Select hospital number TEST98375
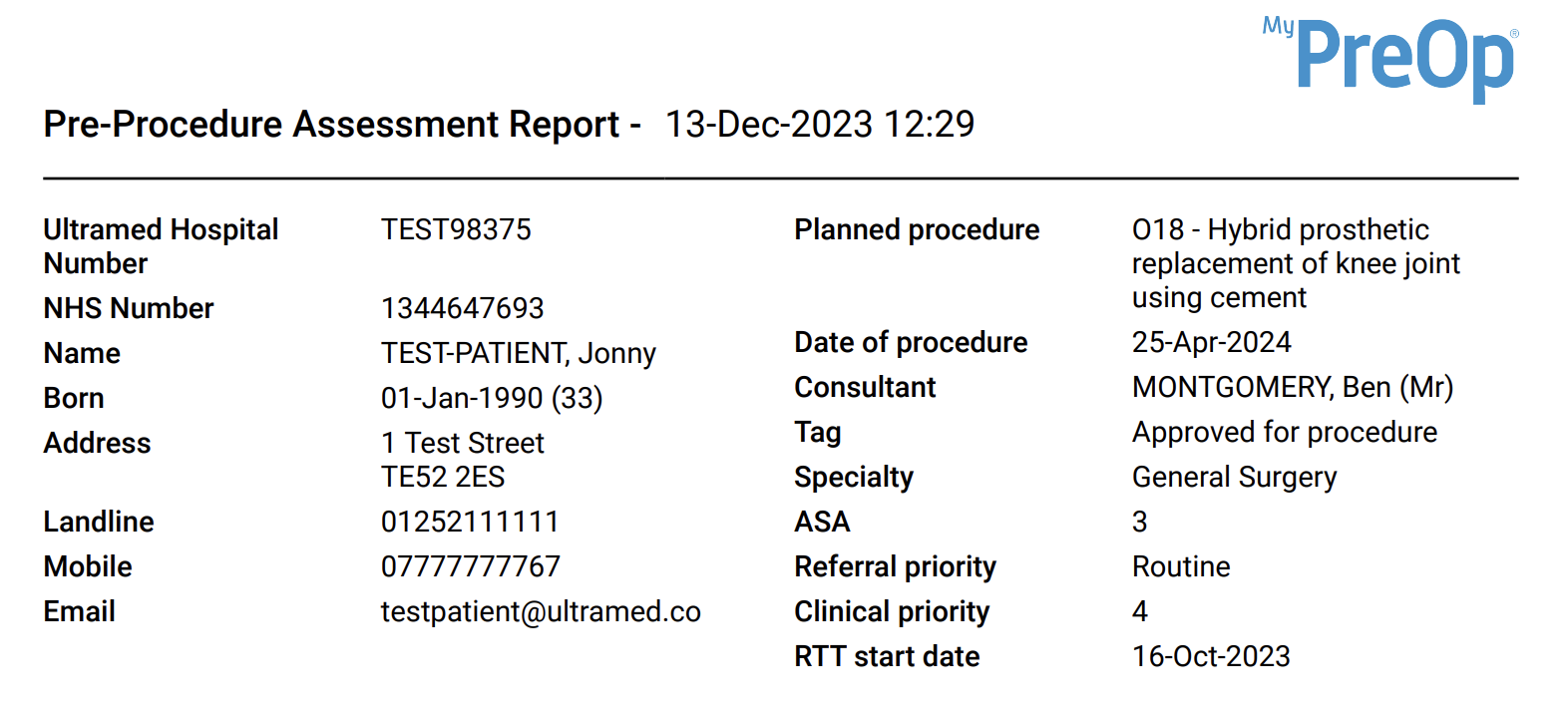Screen dimensions: 1568x718 tap(456, 229)
